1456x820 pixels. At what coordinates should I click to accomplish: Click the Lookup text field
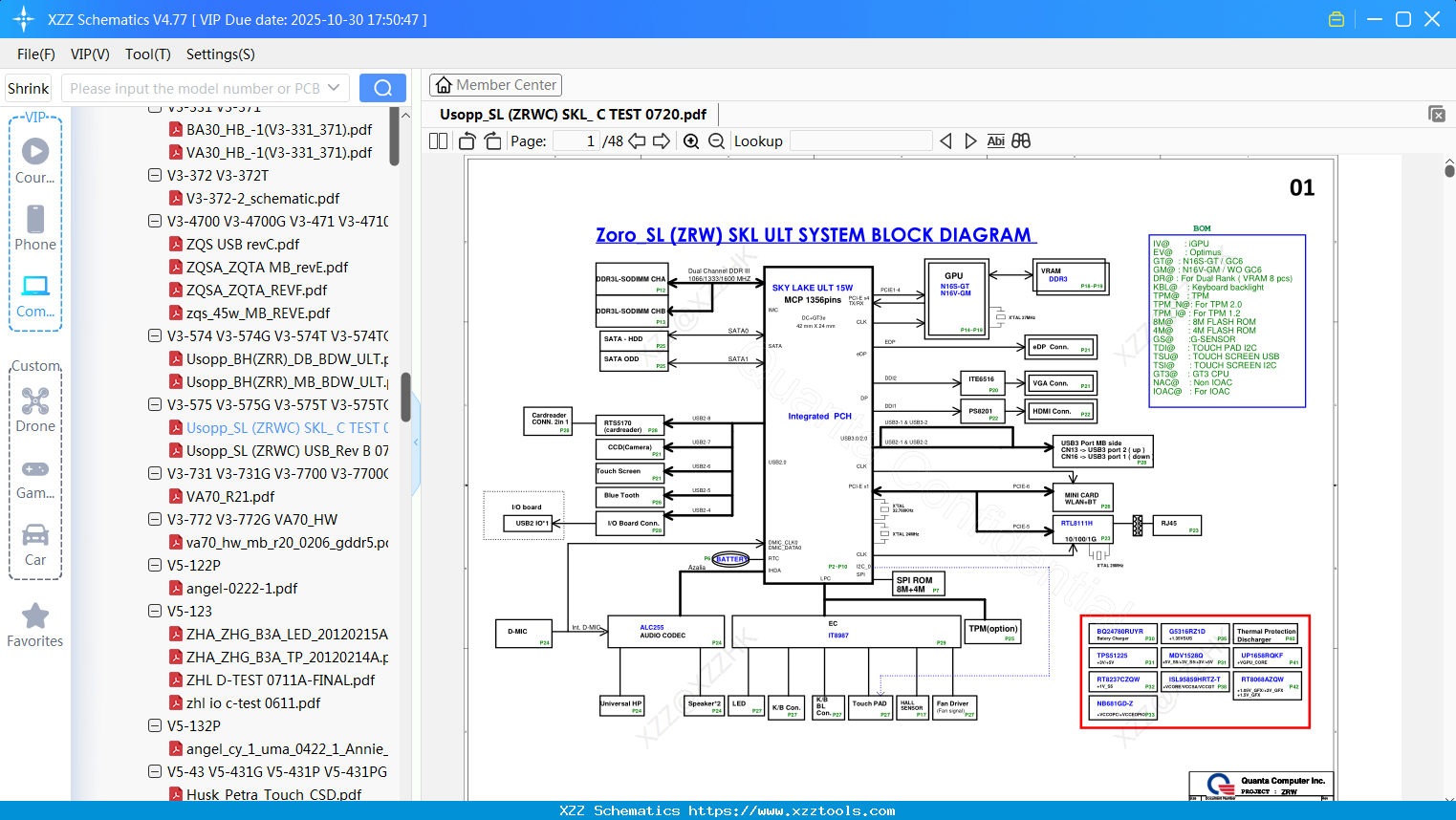(860, 141)
